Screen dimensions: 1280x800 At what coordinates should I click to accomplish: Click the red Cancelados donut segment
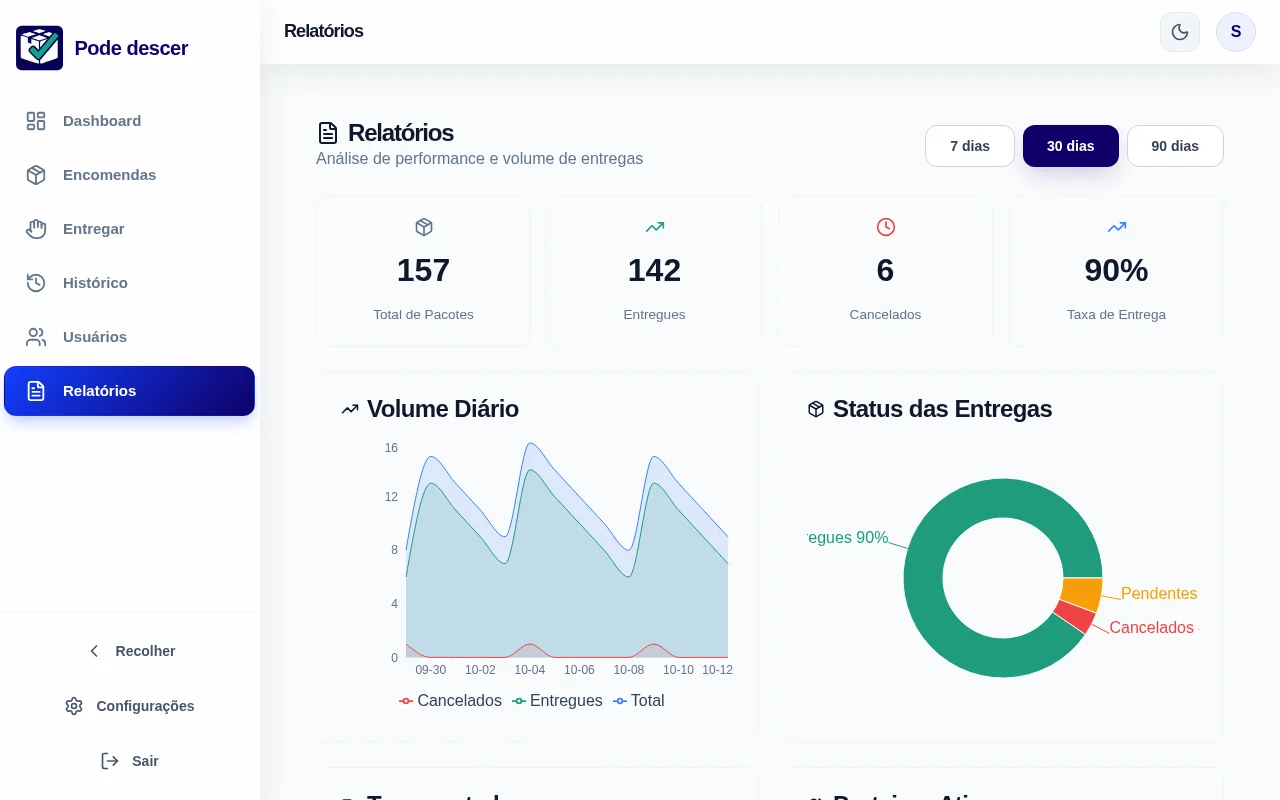coord(1075,617)
